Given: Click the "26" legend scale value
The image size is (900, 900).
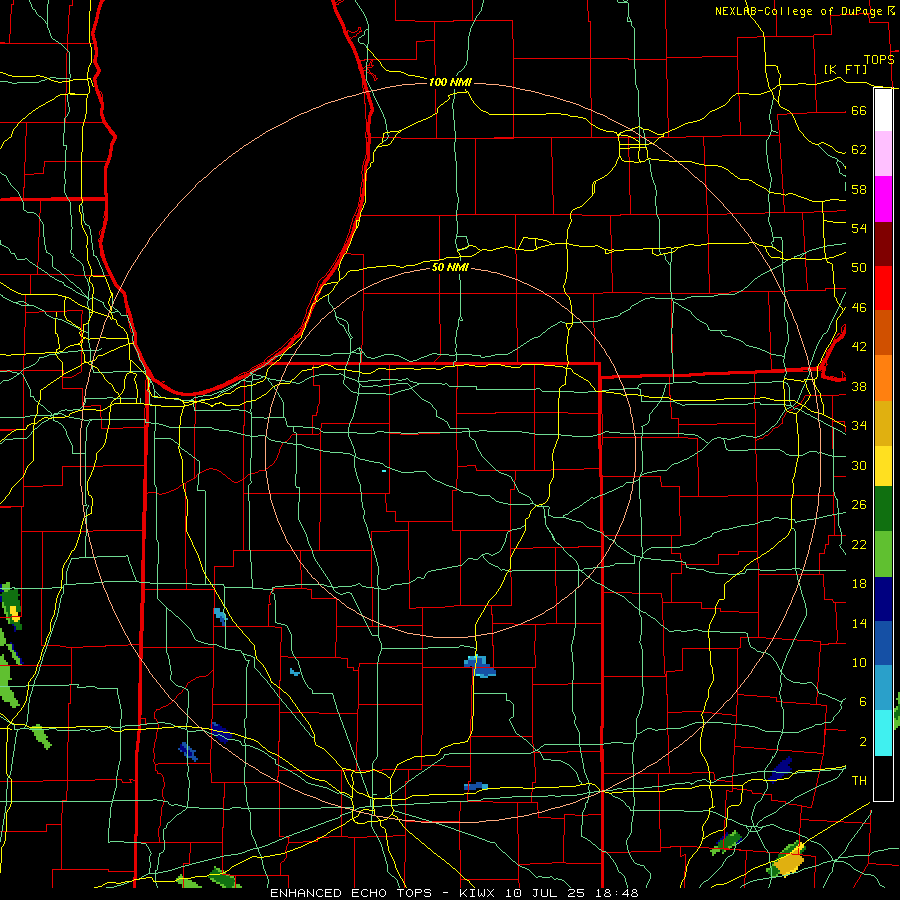Looking at the screenshot, I should (859, 505).
